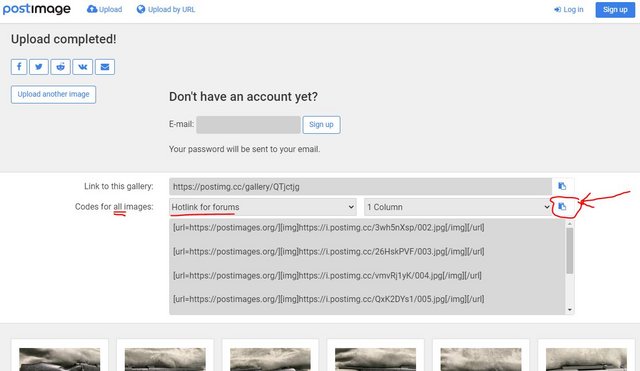This screenshot has width=640, height=371.
Task: Click the 'Don't have an account yet?' heading
Action: pyautogui.click(x=243, y=97)
